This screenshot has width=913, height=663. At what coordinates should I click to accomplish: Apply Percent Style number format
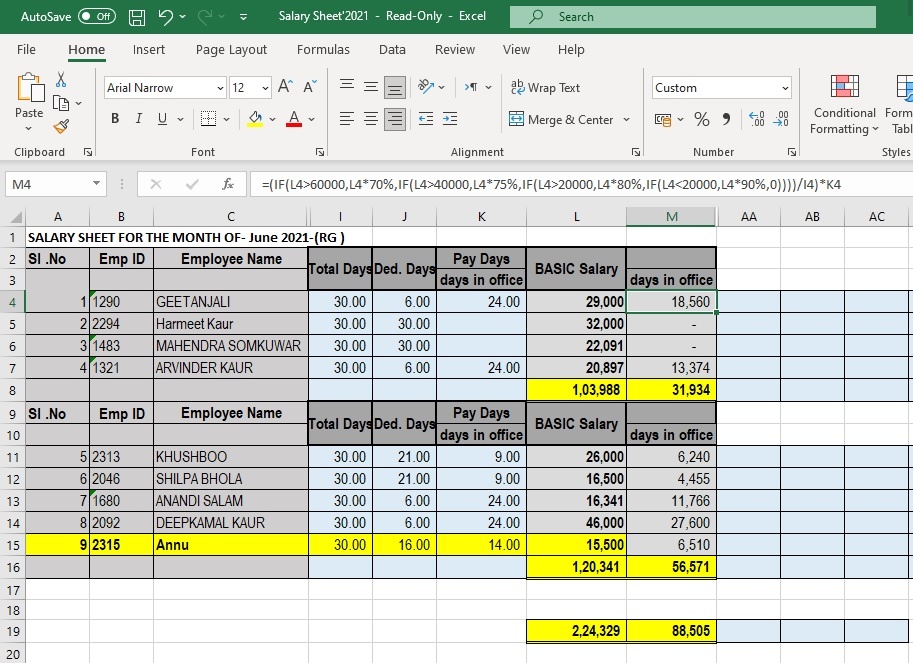701,119
